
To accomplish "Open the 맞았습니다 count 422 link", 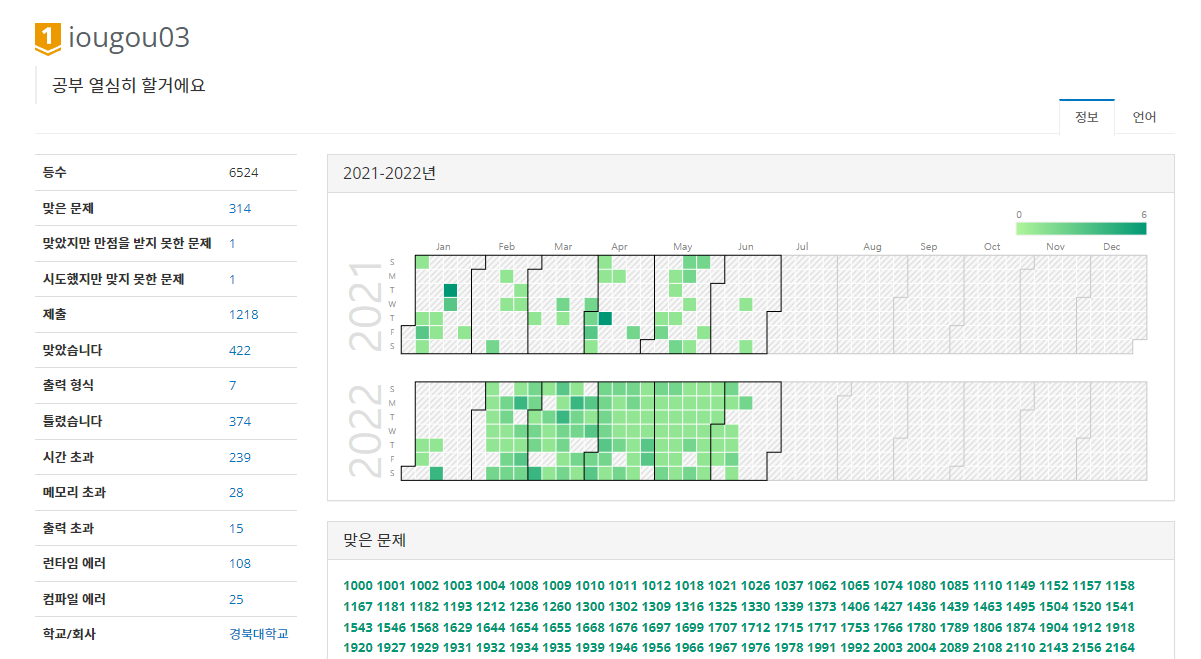I will coord(240,351).
